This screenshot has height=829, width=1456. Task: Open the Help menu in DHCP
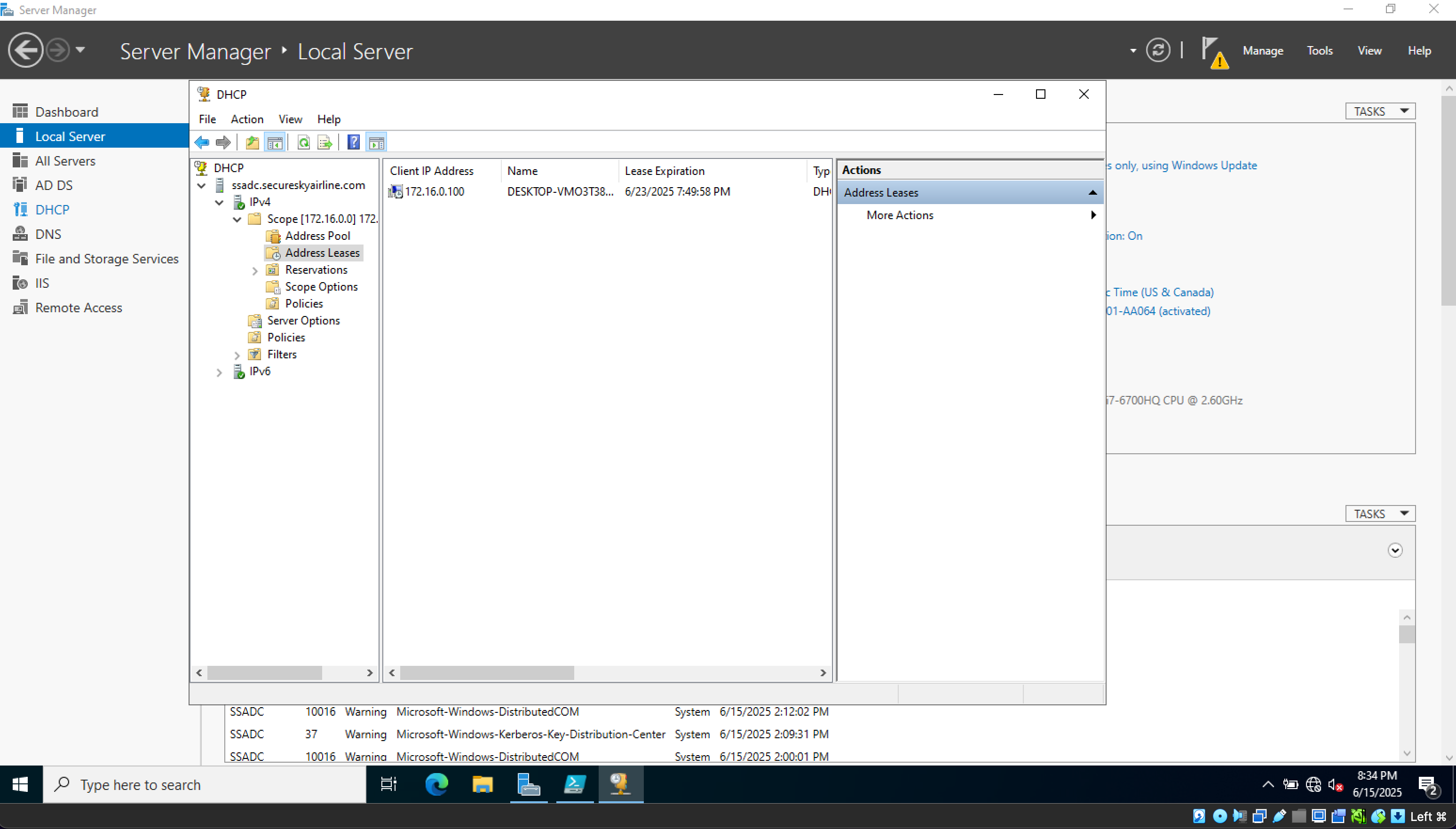click(329, 119)
